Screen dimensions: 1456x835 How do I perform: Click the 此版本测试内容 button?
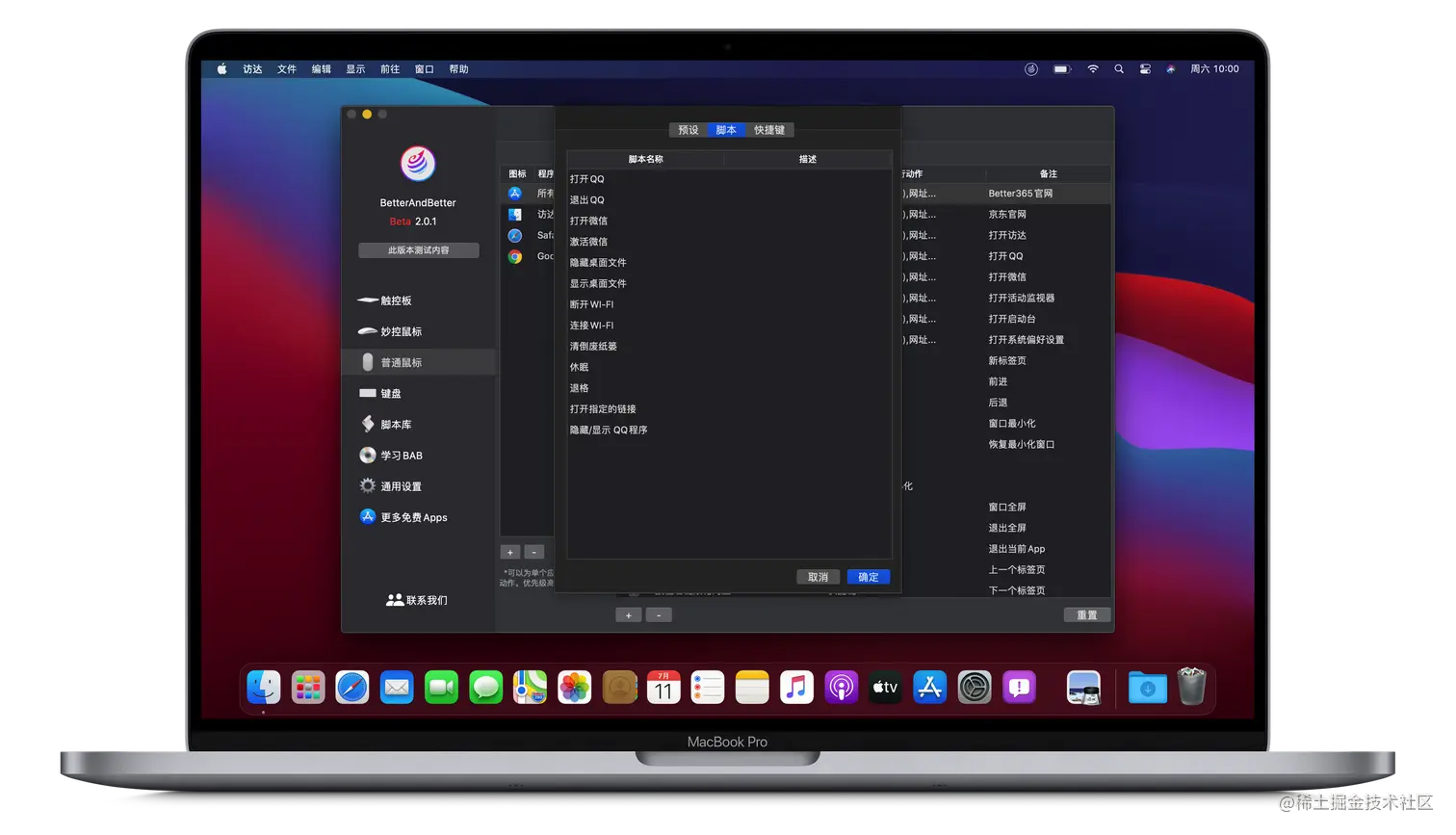(x=419, y=250)
